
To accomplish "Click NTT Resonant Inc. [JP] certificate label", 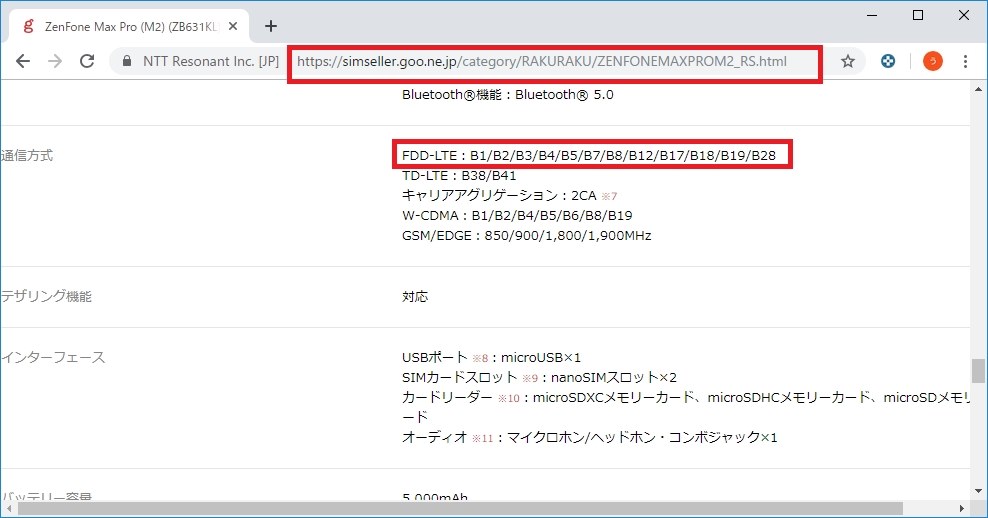I will pyautogui.click(x=210, y=61).
